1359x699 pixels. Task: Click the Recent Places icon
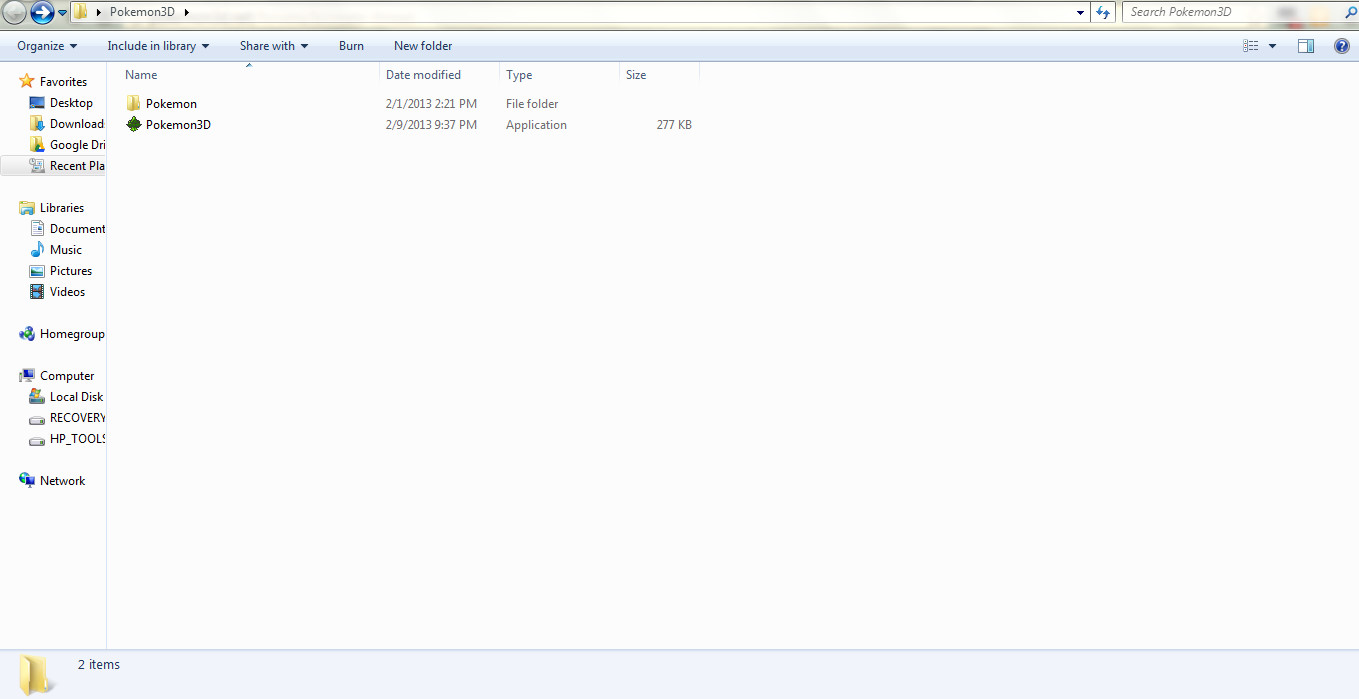[37, 166]
